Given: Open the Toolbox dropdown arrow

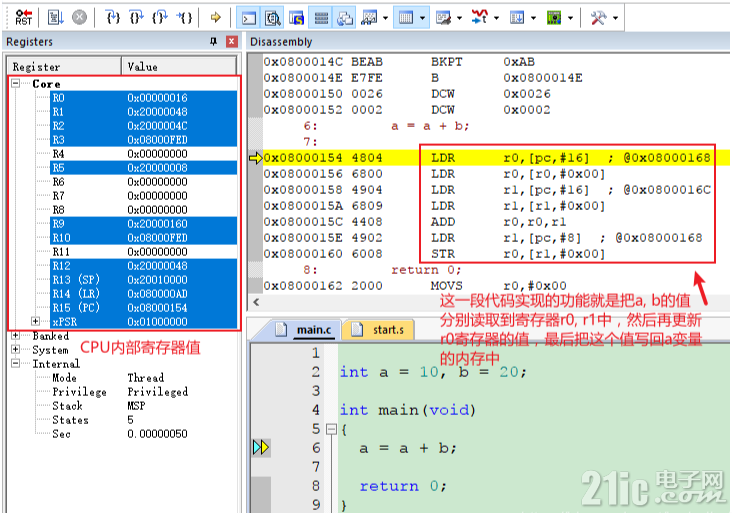Looking at the screenshot, I should [615, 18].
